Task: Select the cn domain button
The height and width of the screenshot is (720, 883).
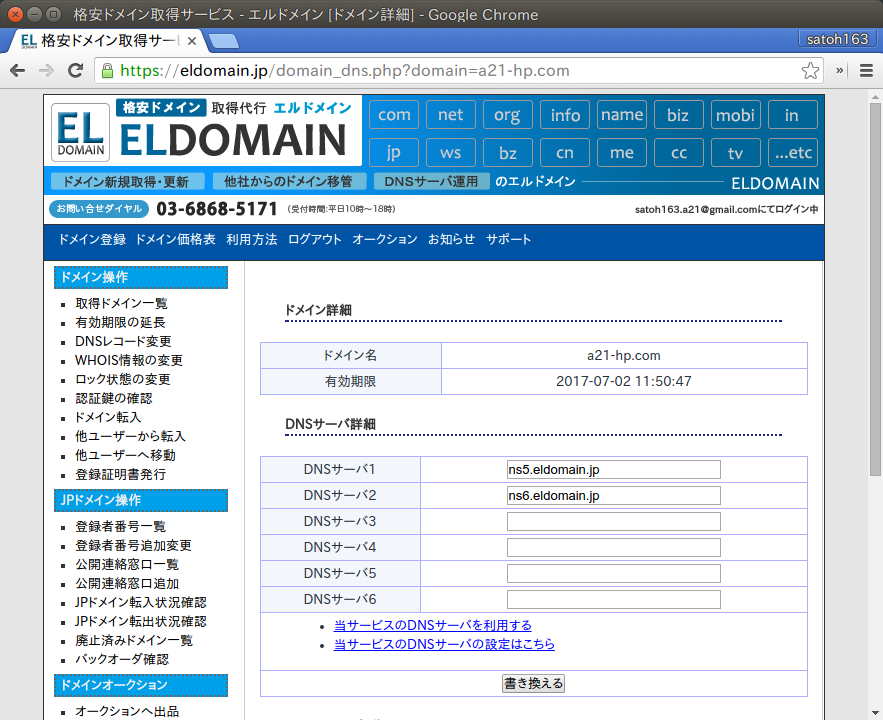Action: tap(565, 153)
